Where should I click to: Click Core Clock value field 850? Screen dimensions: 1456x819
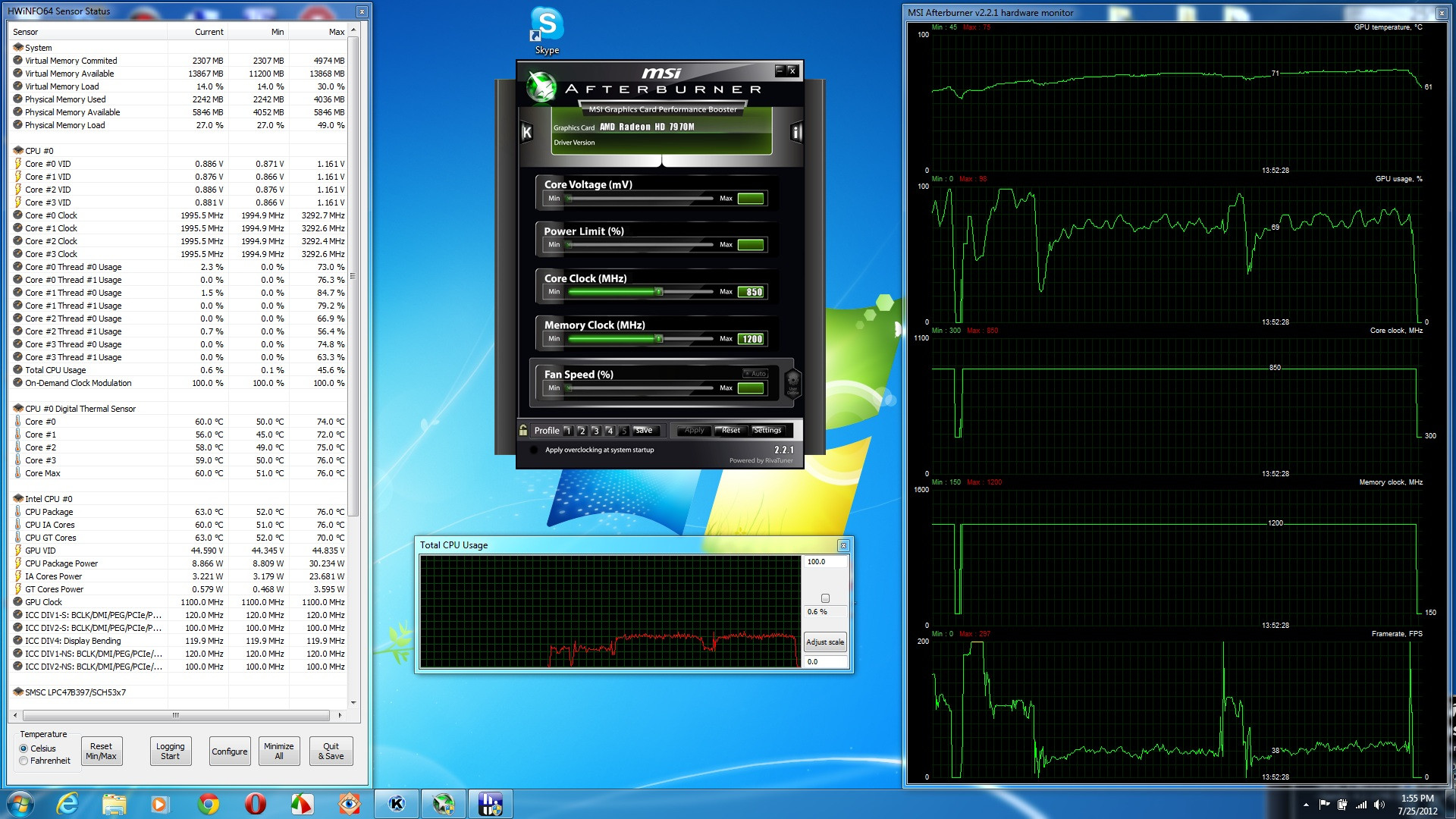tap(751, 292)
